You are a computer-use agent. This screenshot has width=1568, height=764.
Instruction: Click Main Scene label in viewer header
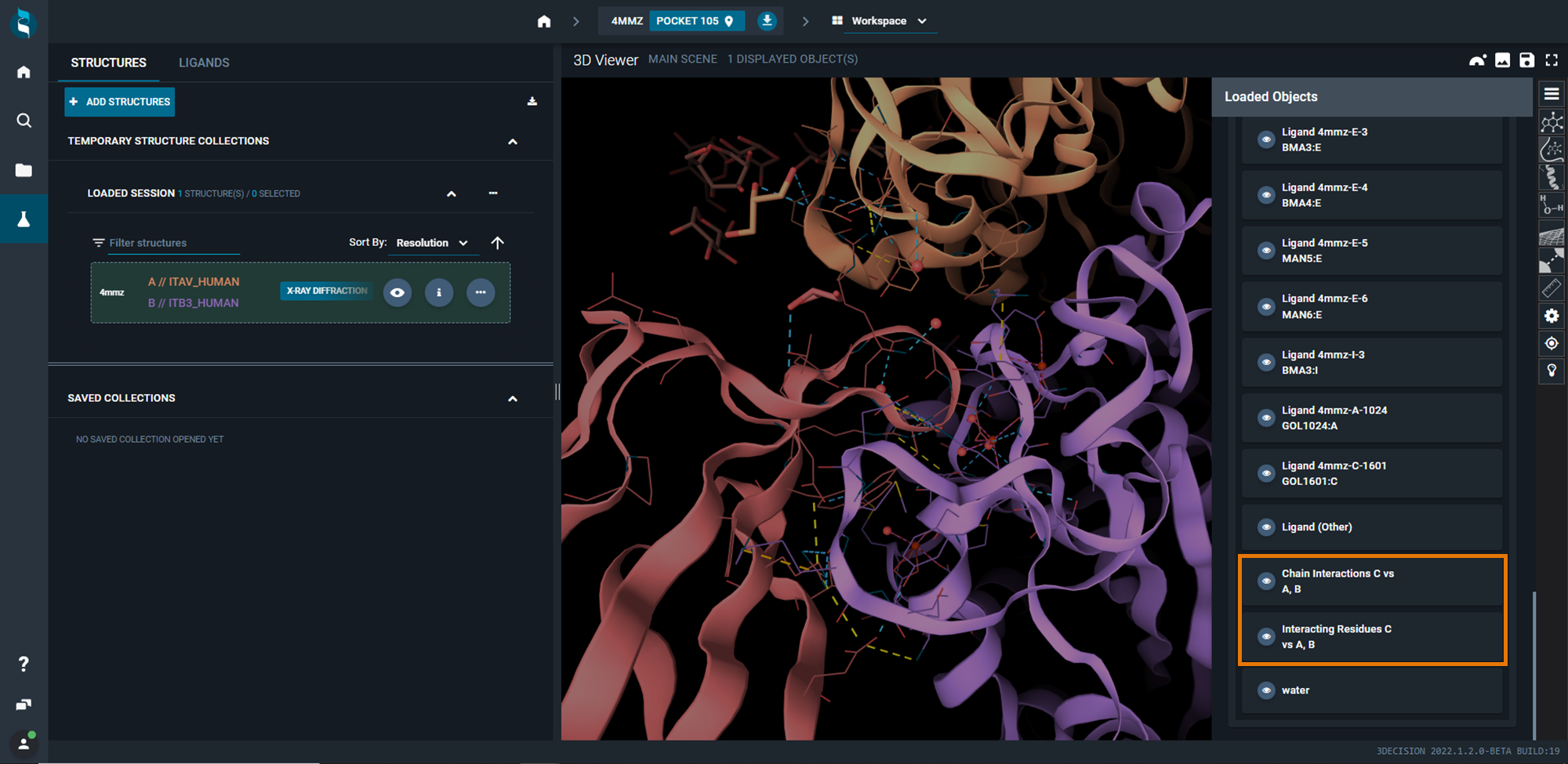point(683,59)
